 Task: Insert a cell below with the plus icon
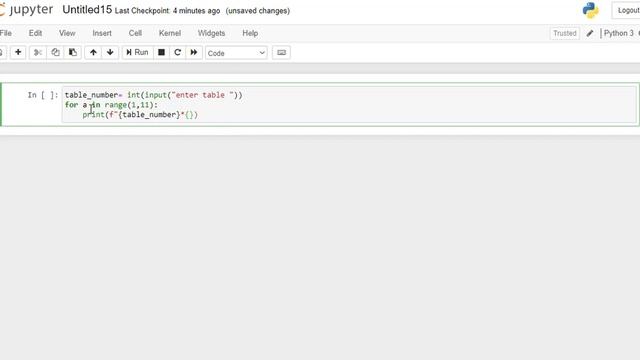click(18, 52)
